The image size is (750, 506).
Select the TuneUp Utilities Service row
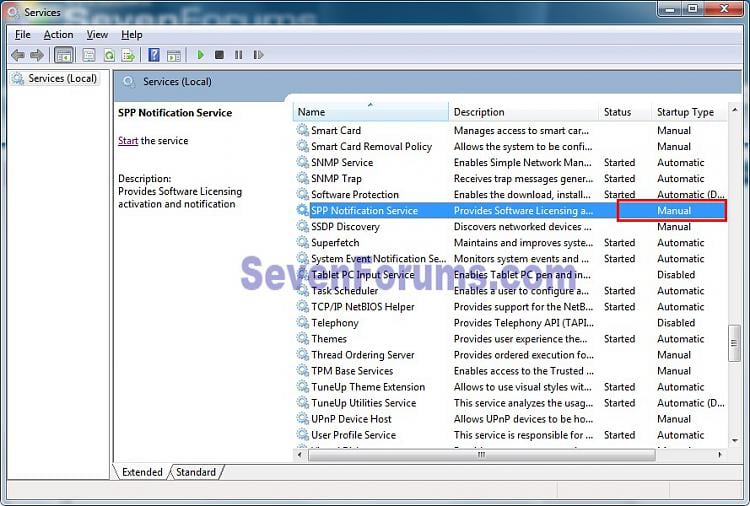tap(510, 403)
